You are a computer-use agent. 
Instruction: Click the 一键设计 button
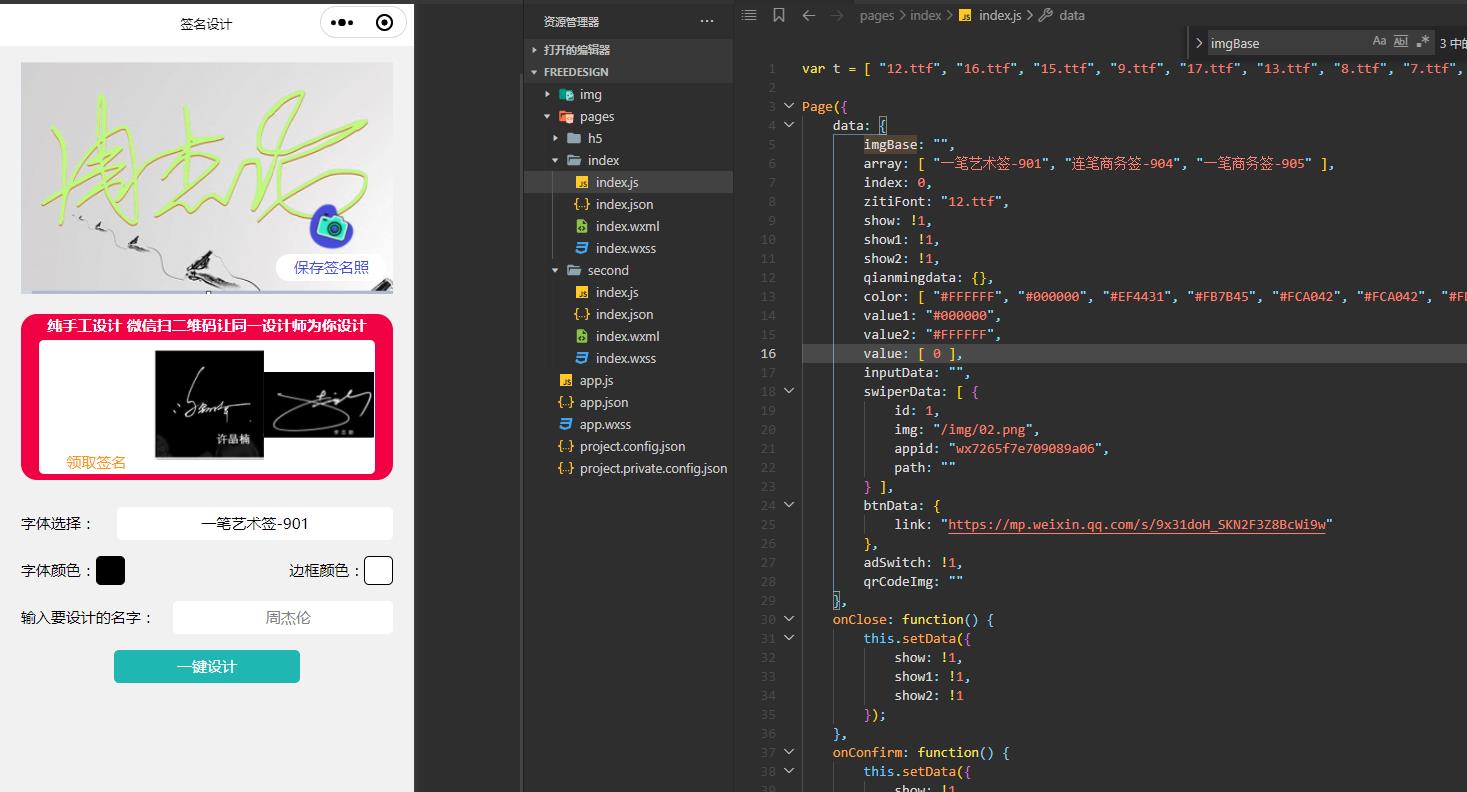pyautogui.click(x=207, y=667)
